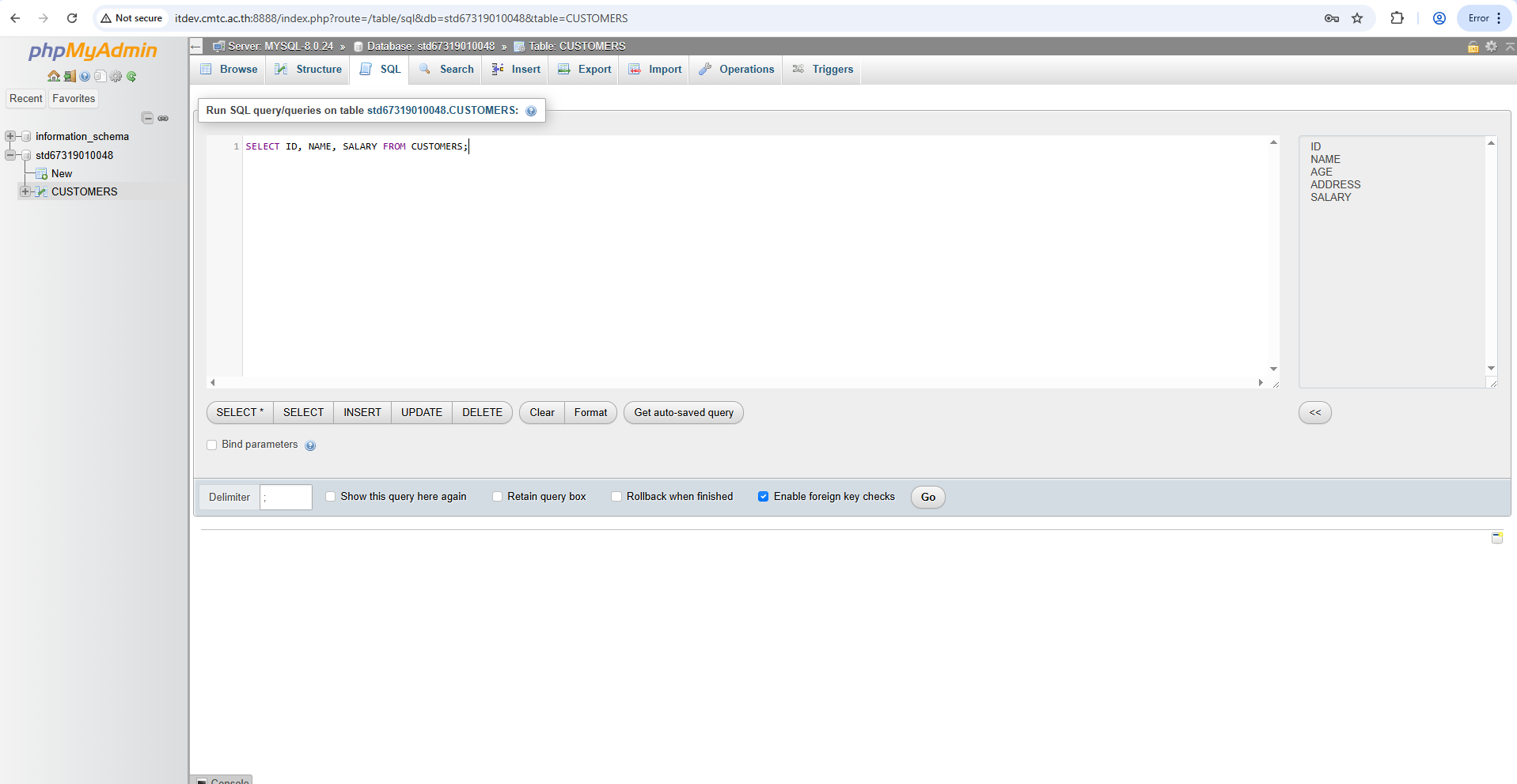The image size is (1517, 784).
Task: Click the link-with-main-panel chain icon
Action: pos(163,119)
